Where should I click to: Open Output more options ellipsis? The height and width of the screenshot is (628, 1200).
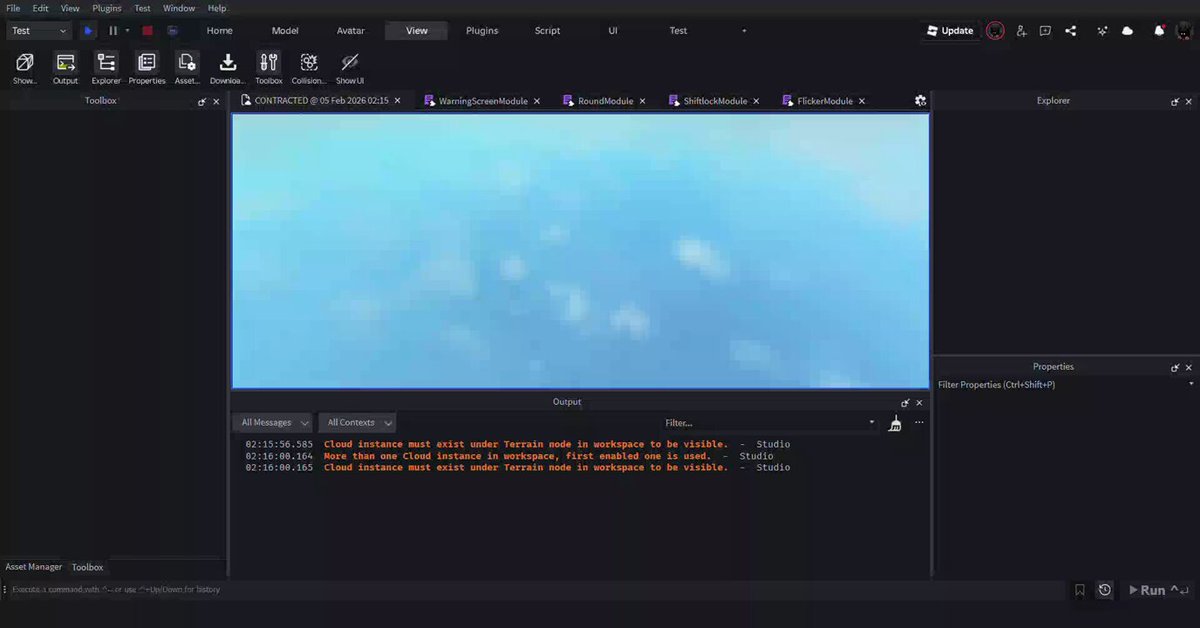click(919, 423)
